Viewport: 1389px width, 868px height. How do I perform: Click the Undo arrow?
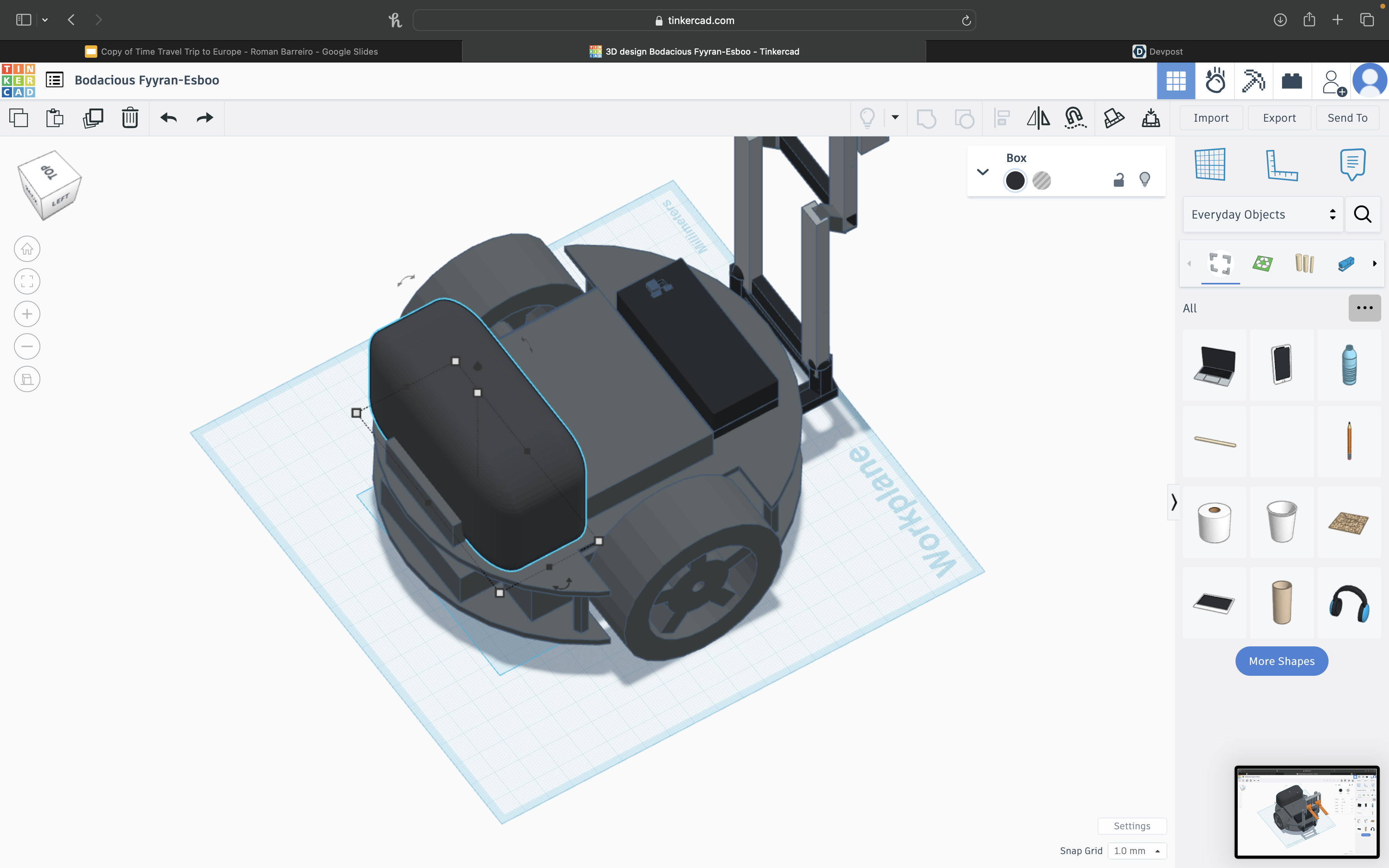click(169, 118)
